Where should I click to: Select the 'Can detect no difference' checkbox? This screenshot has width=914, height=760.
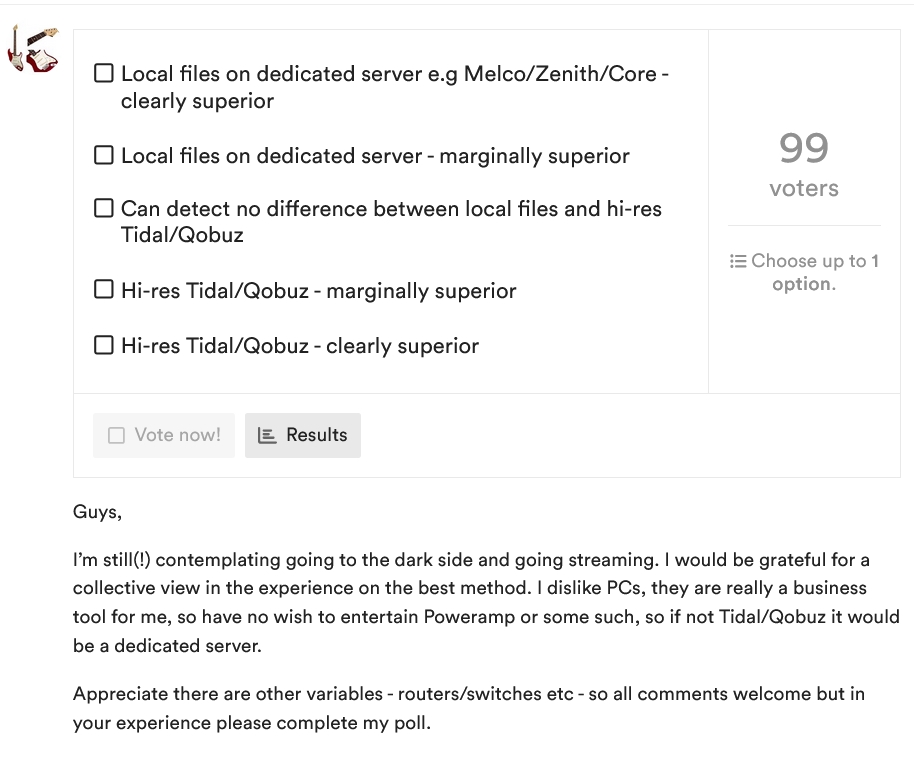click(x=103, y=209)
